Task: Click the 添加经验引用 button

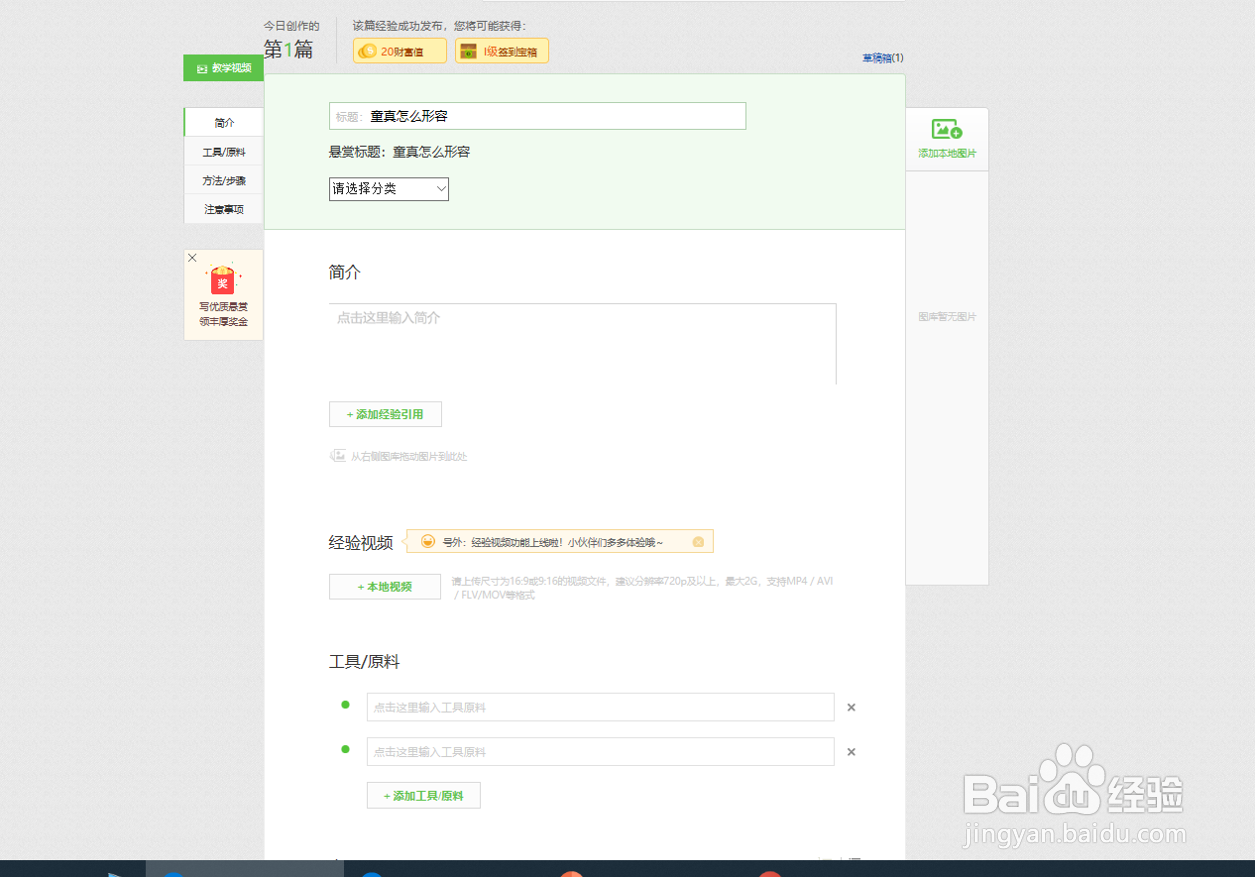Action: 385,414
